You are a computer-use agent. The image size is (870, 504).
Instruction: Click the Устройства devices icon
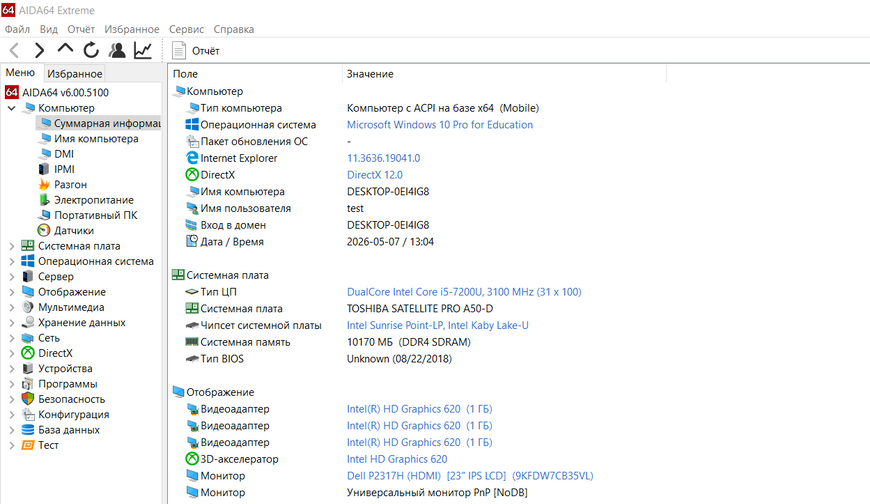28,368
